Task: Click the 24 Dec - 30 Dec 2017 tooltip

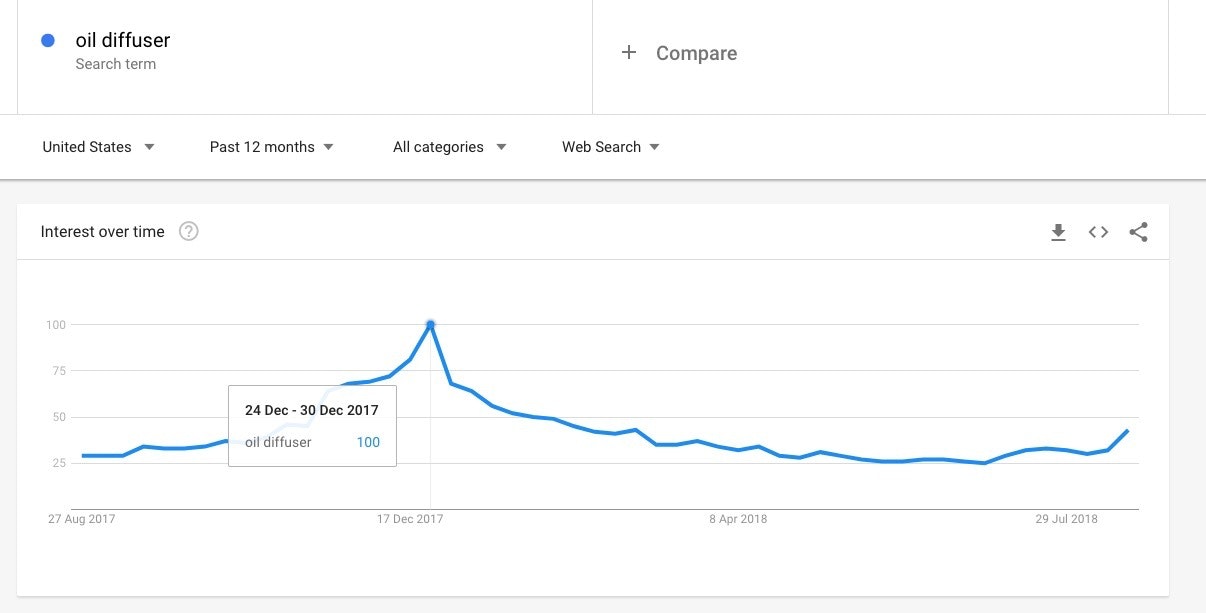Action: [312, 425]
